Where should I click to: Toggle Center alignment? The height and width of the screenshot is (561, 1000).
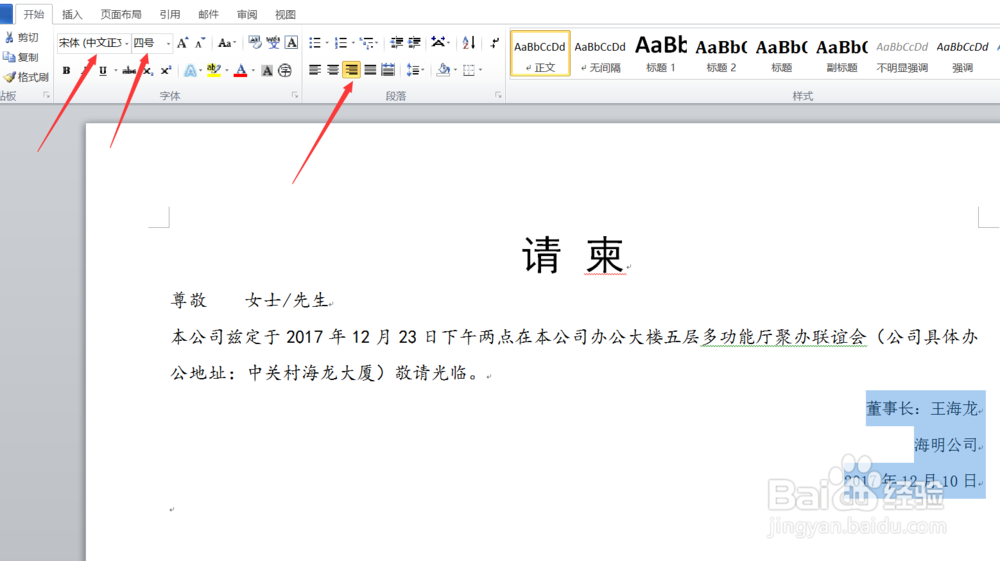tap(333, 70)
